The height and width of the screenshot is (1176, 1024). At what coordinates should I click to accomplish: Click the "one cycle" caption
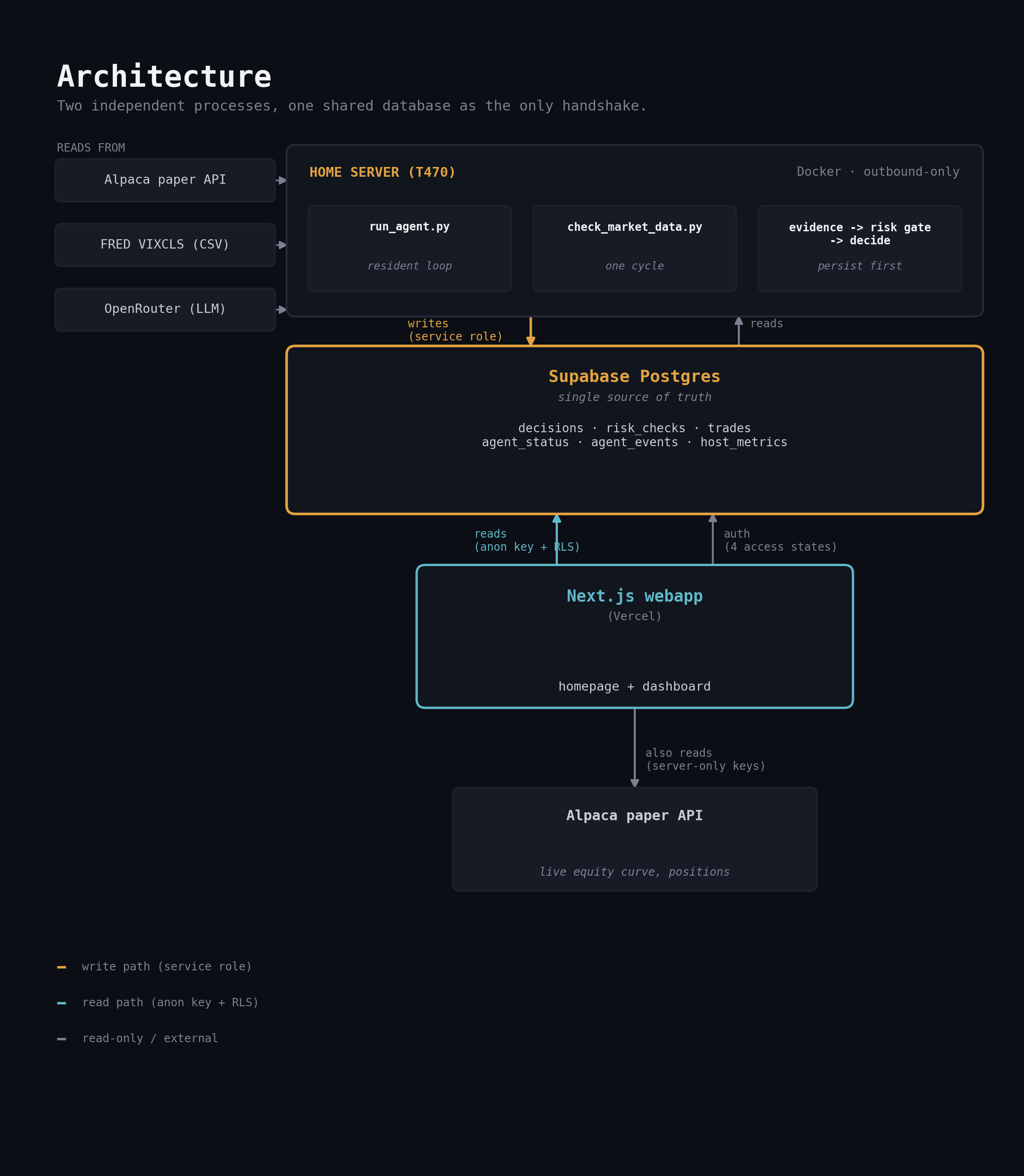pos(635,266)
